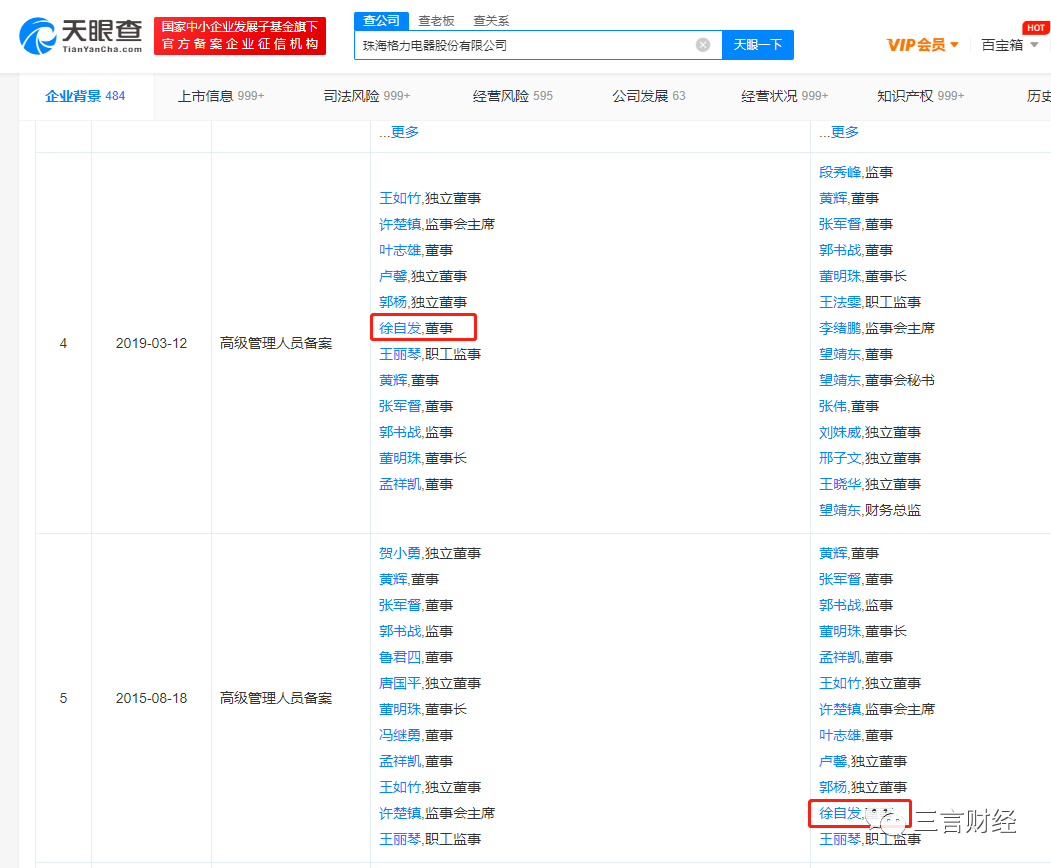1051x868 pixels.
Task: Open 郭杨 link in row 4 left column
Action: pos(393,302)
